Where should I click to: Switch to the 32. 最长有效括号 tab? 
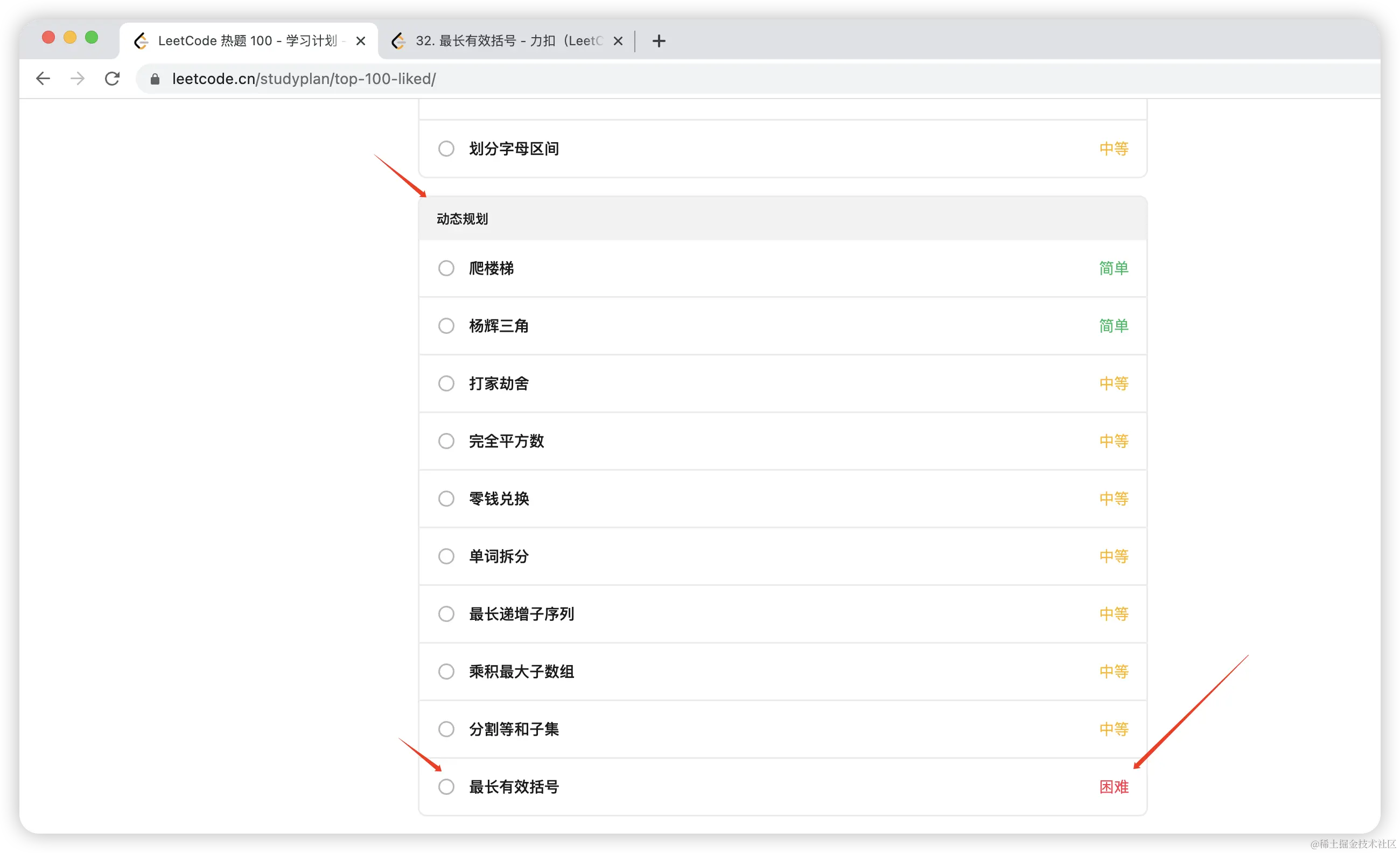[x=508, y=41]
